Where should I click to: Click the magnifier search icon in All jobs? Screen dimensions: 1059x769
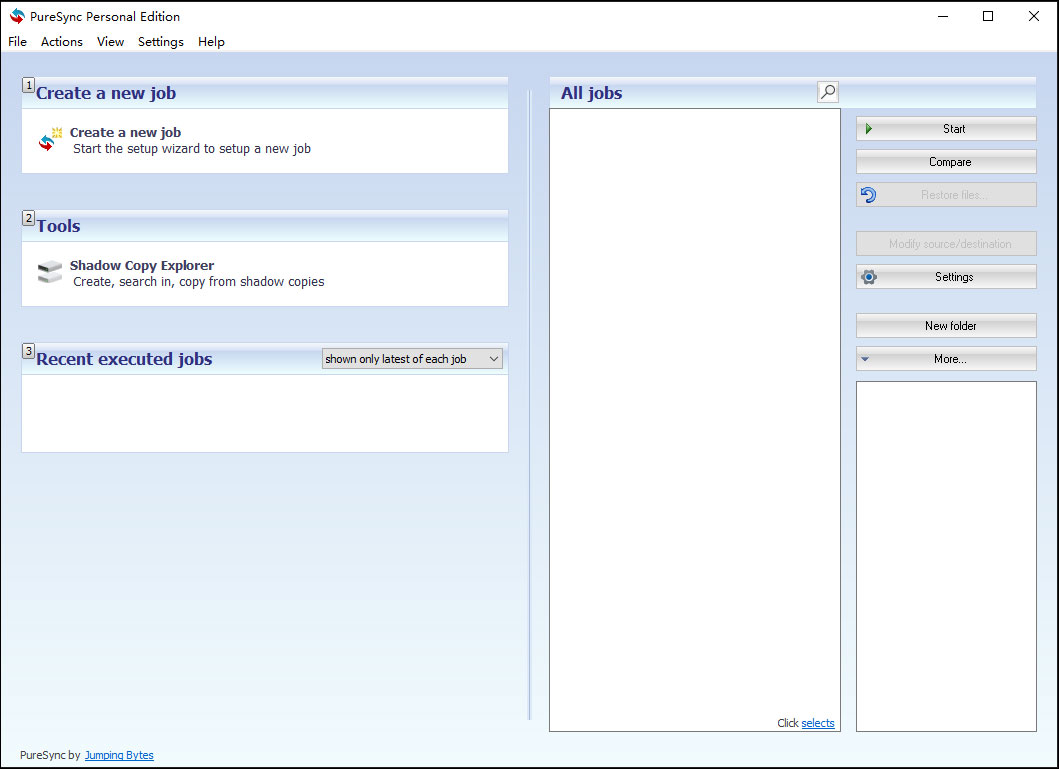click(x=827, y=92)
